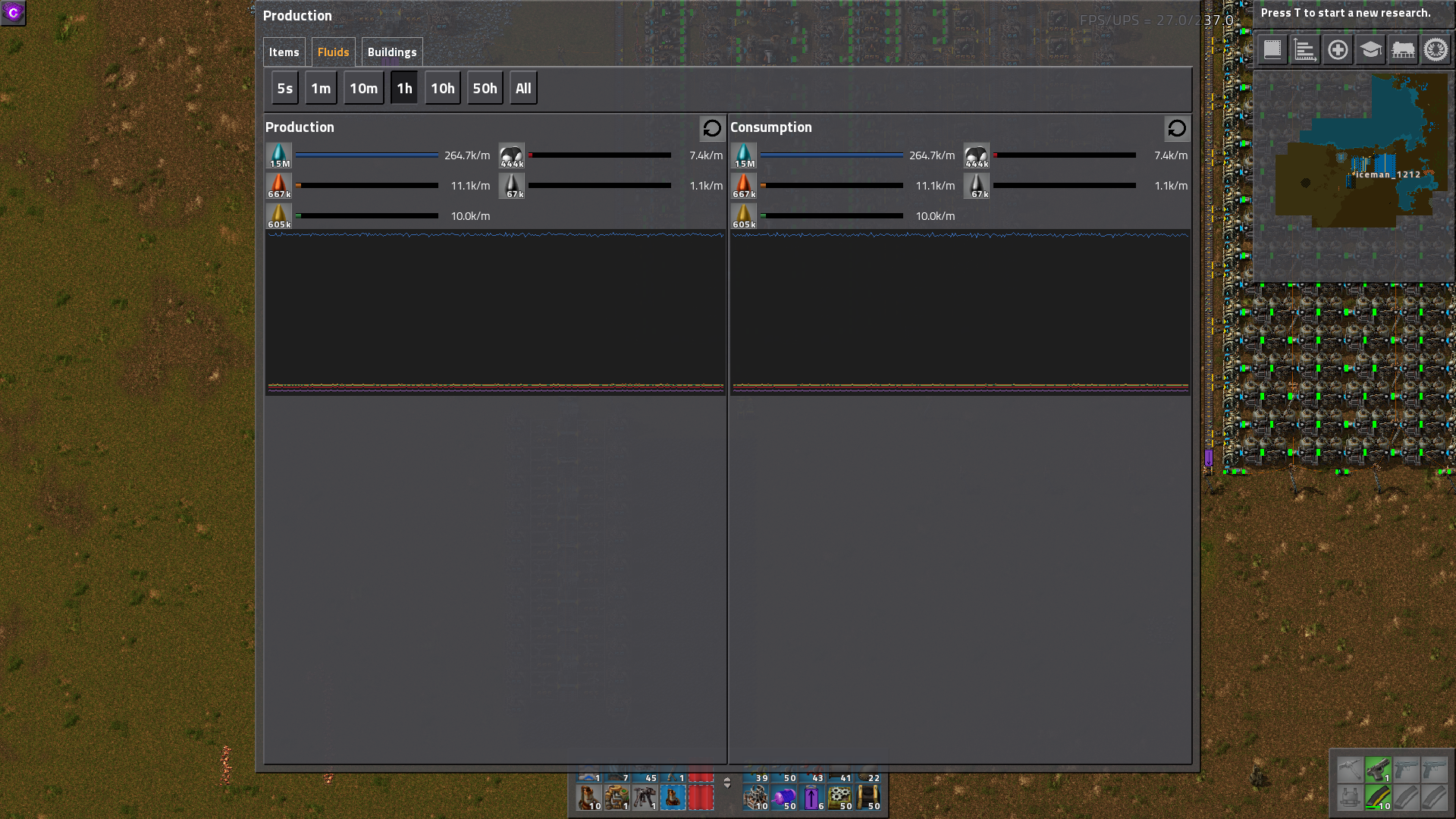Click the Consumption graph area

(960, 312)
